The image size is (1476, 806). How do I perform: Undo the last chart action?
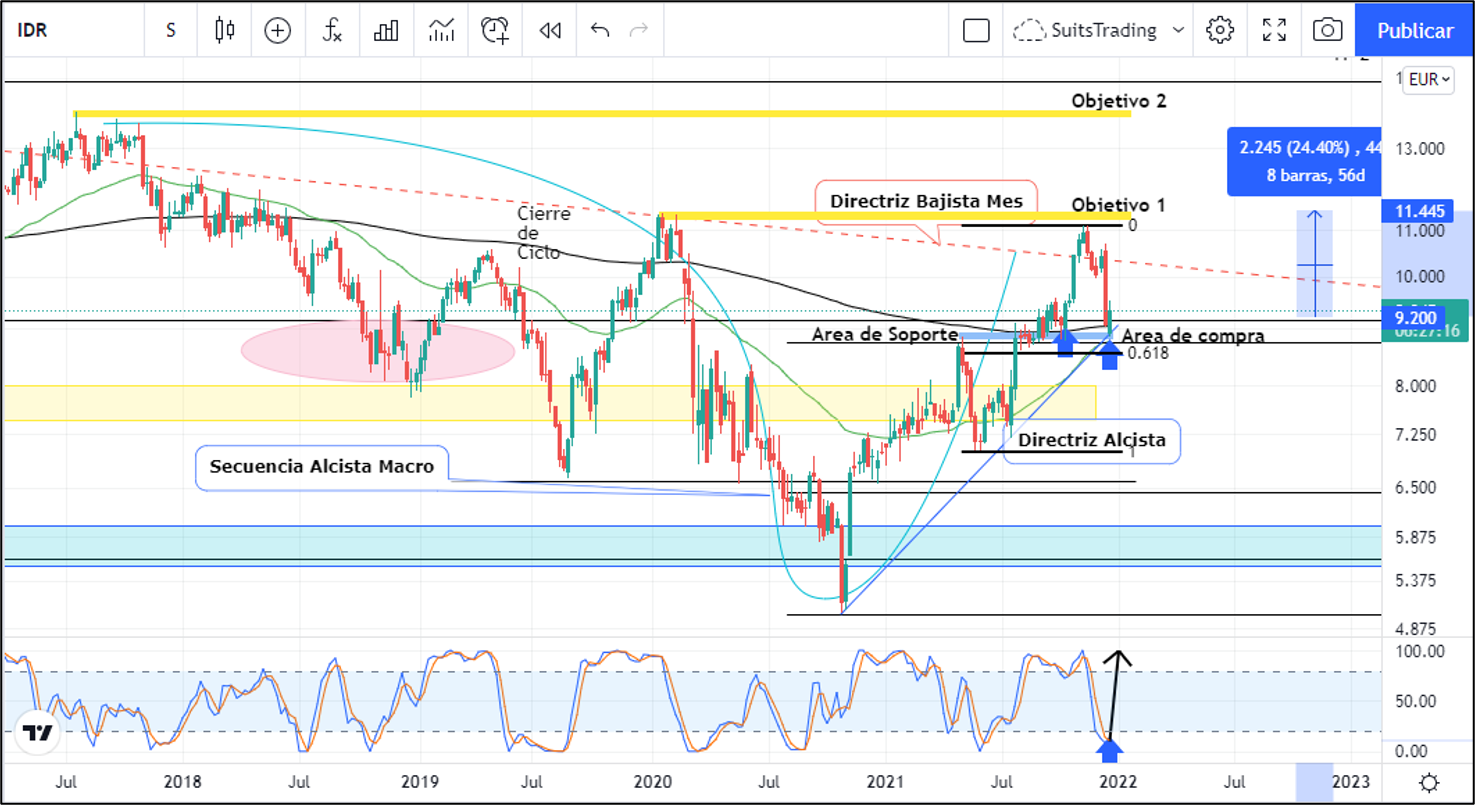[x=600, y=30]
